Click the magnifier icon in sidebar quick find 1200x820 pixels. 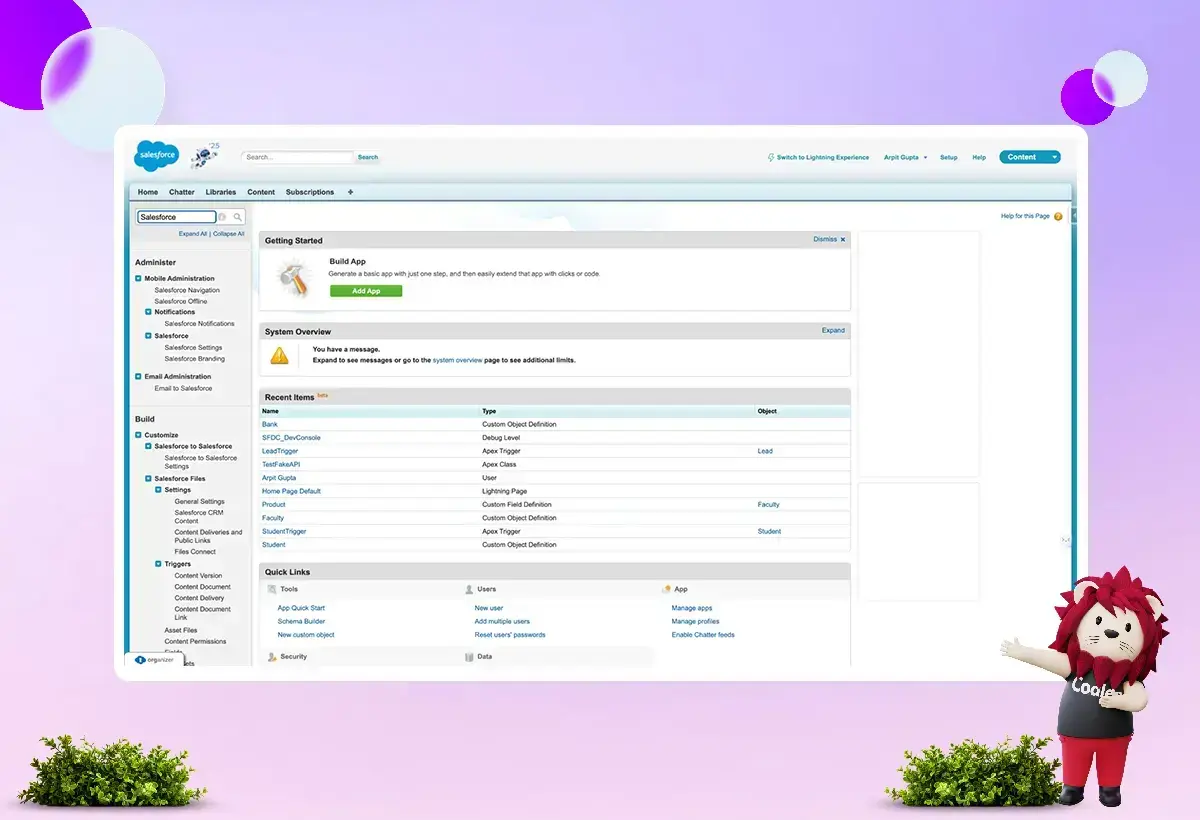pyautogui.click(x=237, y=217)
